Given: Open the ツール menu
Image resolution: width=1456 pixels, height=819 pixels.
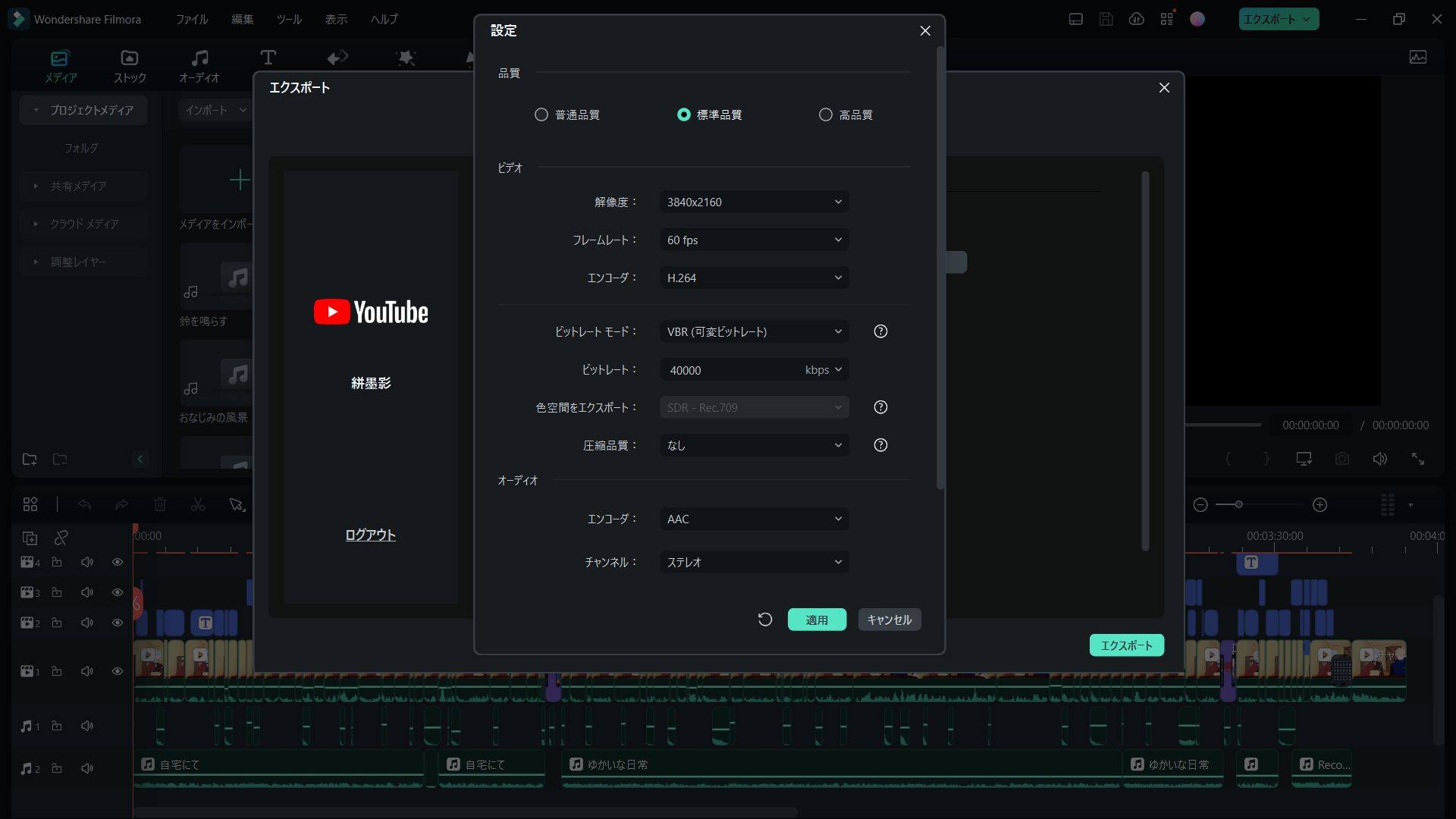Looking at the screenshot, I should 288,19.
